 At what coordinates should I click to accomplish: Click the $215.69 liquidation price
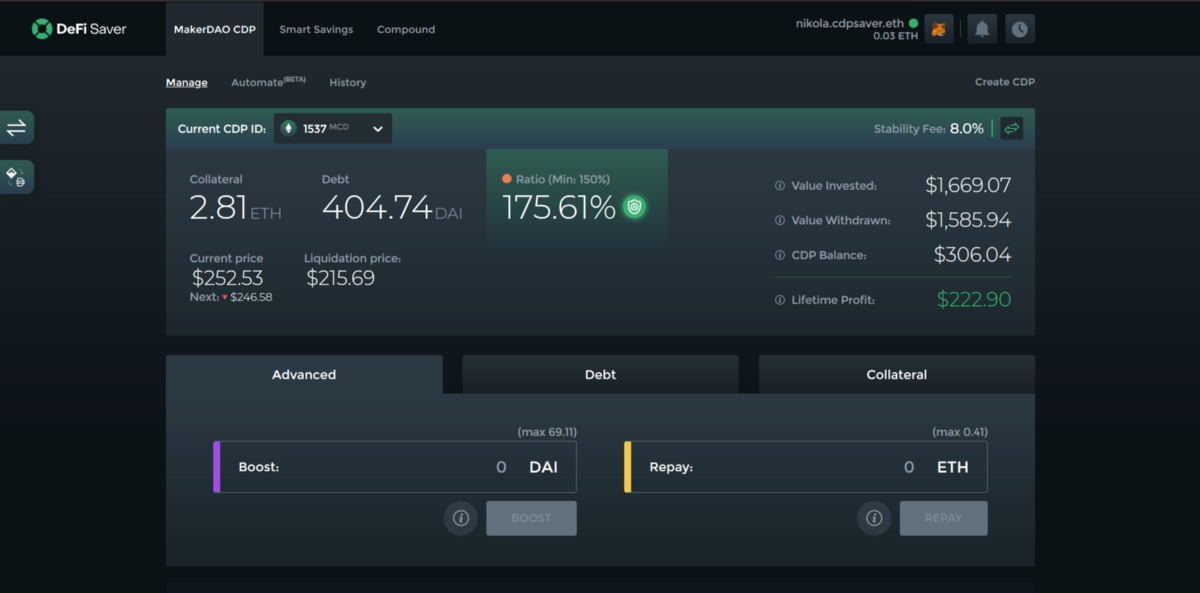[x=340, y=278]
